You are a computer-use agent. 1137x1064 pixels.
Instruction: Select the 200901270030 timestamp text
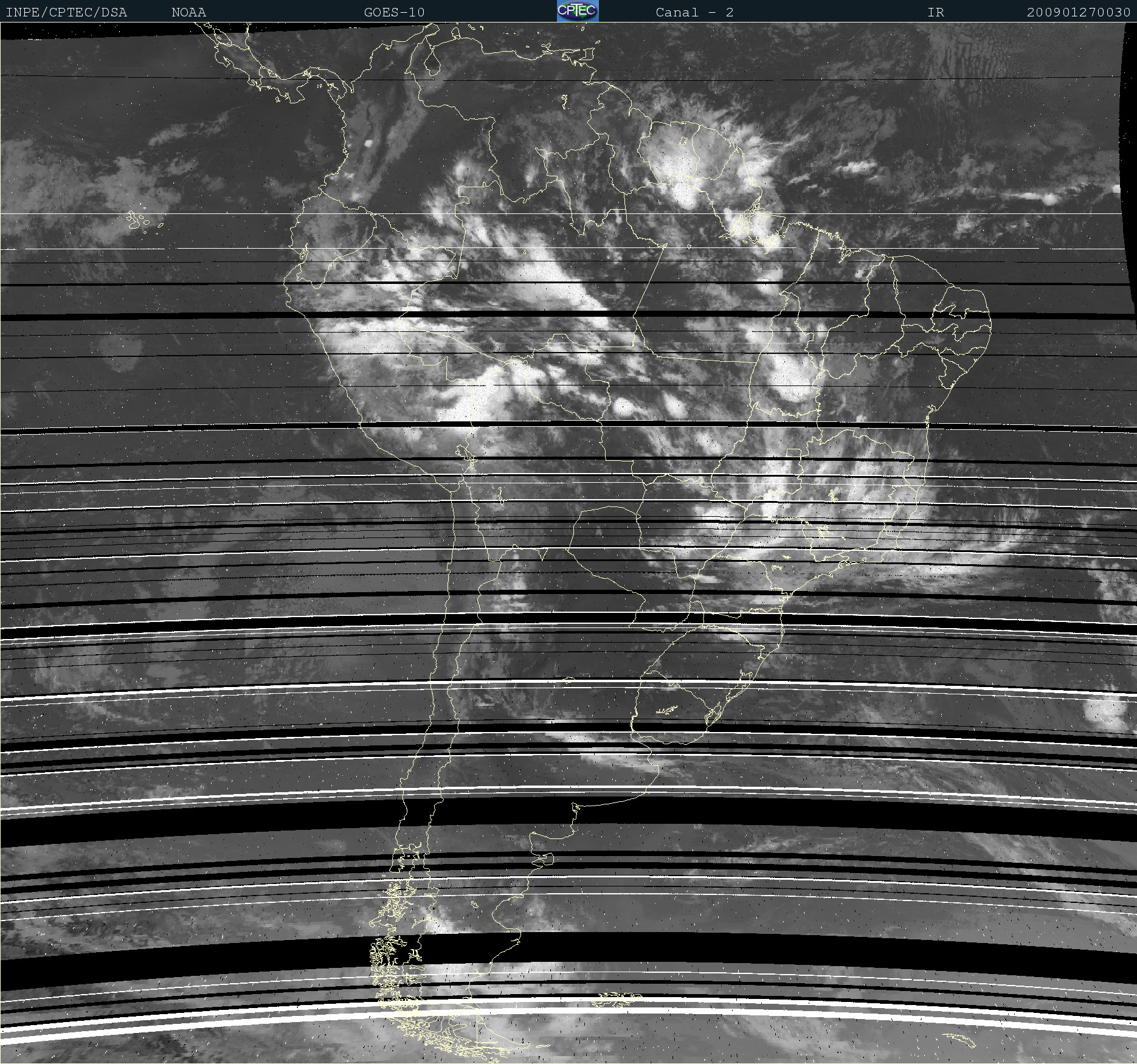tap(1078, 12)
